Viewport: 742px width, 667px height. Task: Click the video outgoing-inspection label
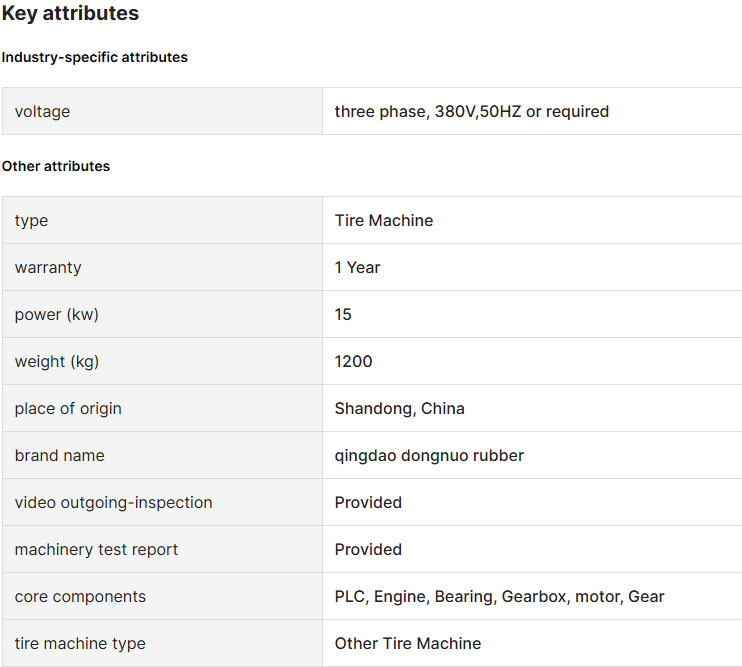pos(114,502)
